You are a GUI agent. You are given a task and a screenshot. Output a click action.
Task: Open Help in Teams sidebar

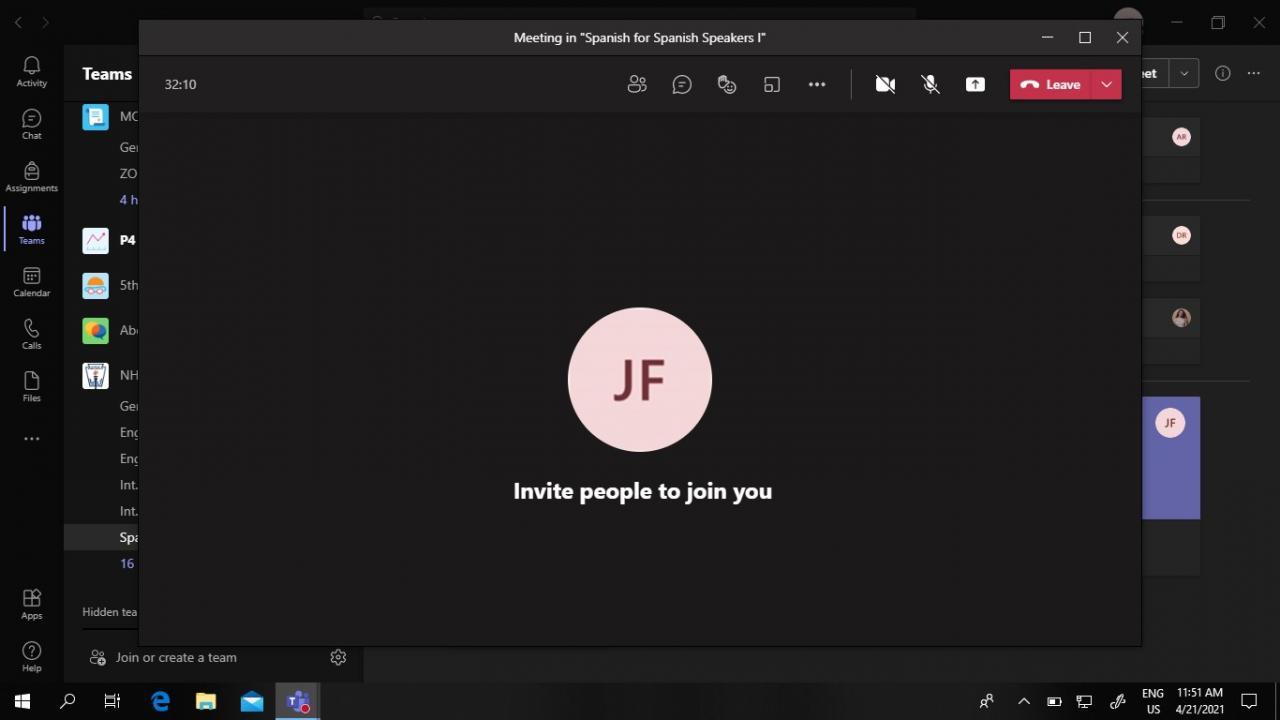point(32,657)
